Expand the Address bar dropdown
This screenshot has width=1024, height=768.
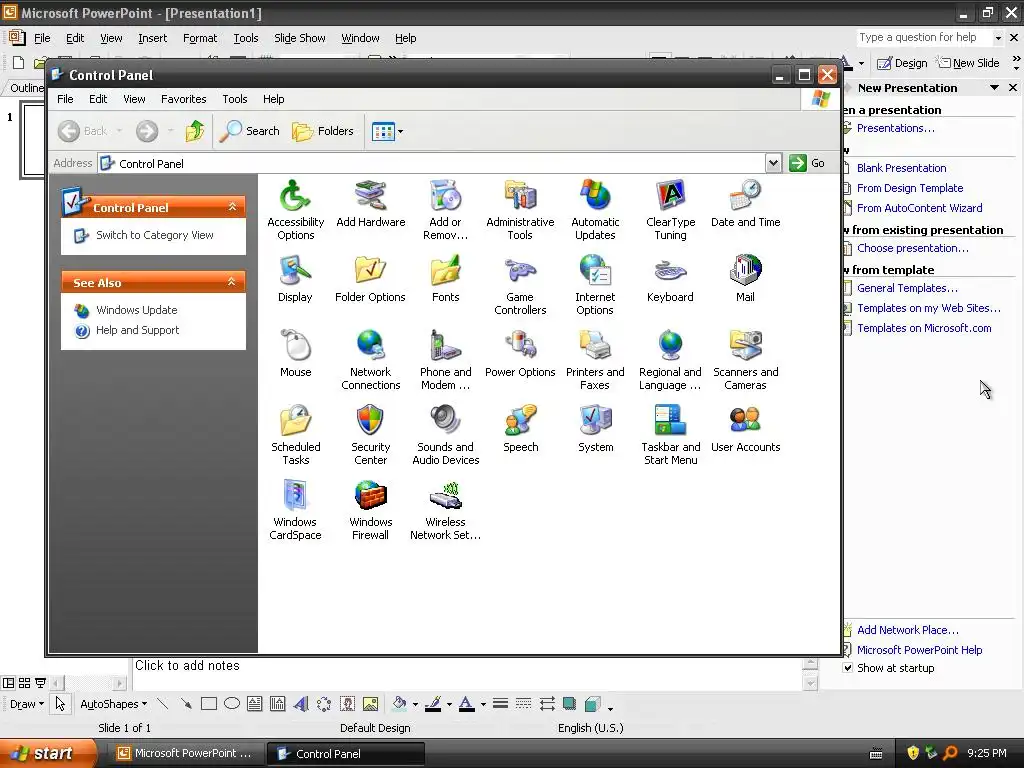pos(773,163)
